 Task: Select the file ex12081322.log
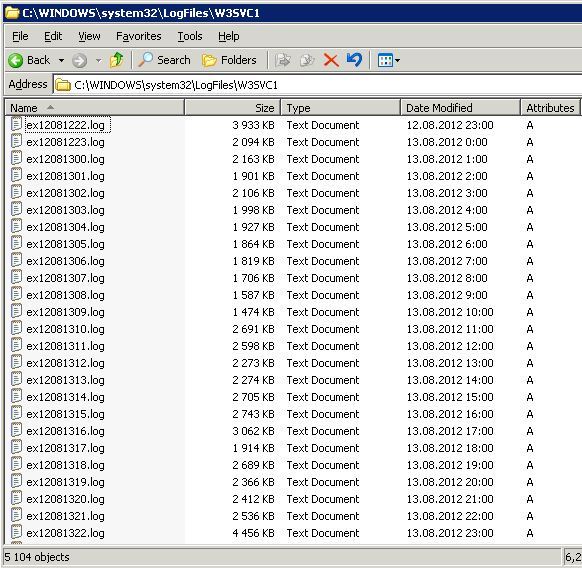[65, 533]
